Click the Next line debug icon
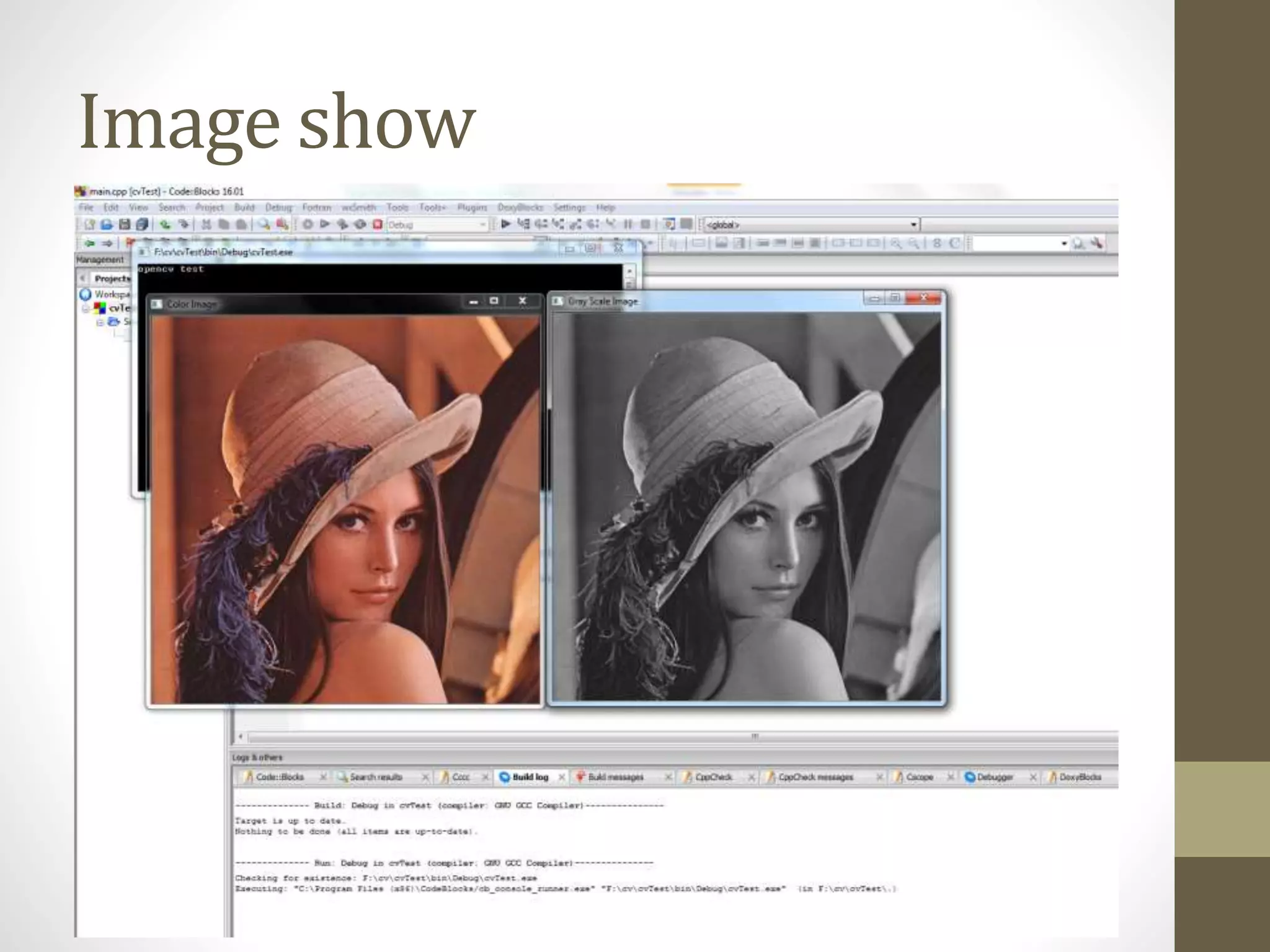1270x952 pixels. (x=541, y=224)
